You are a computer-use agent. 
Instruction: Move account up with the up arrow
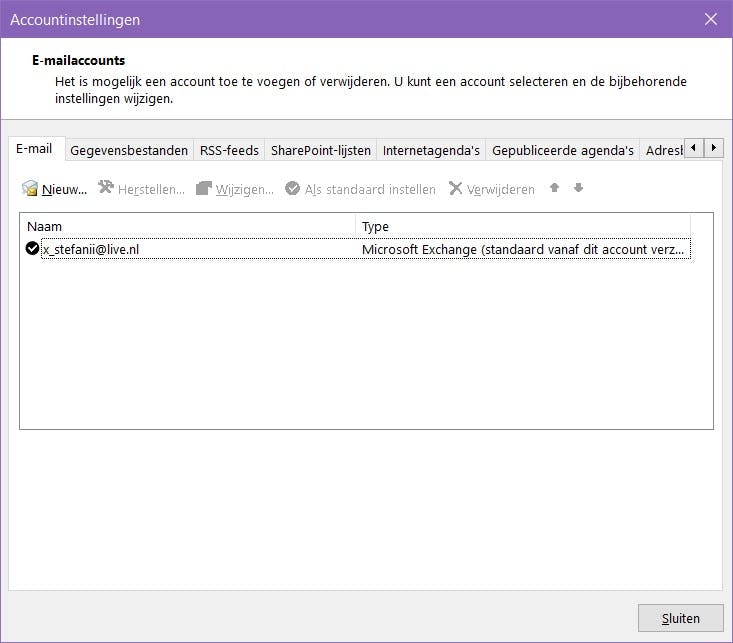pos(554,188)
